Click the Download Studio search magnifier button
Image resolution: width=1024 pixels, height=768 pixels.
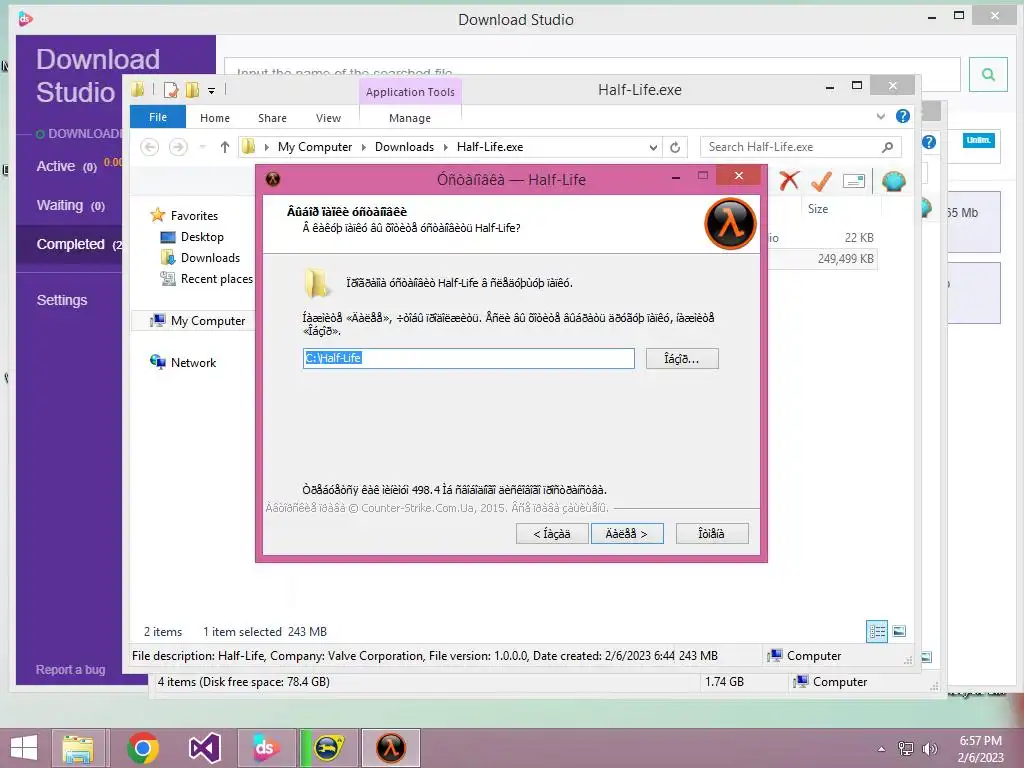988,74
